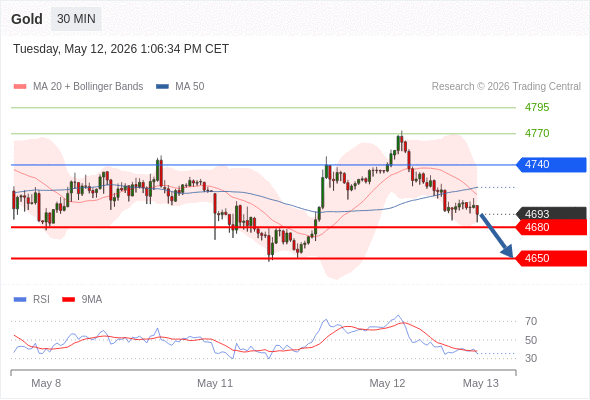Click the RSI legend swatch

pyautogui.click(x=20, y=300)
